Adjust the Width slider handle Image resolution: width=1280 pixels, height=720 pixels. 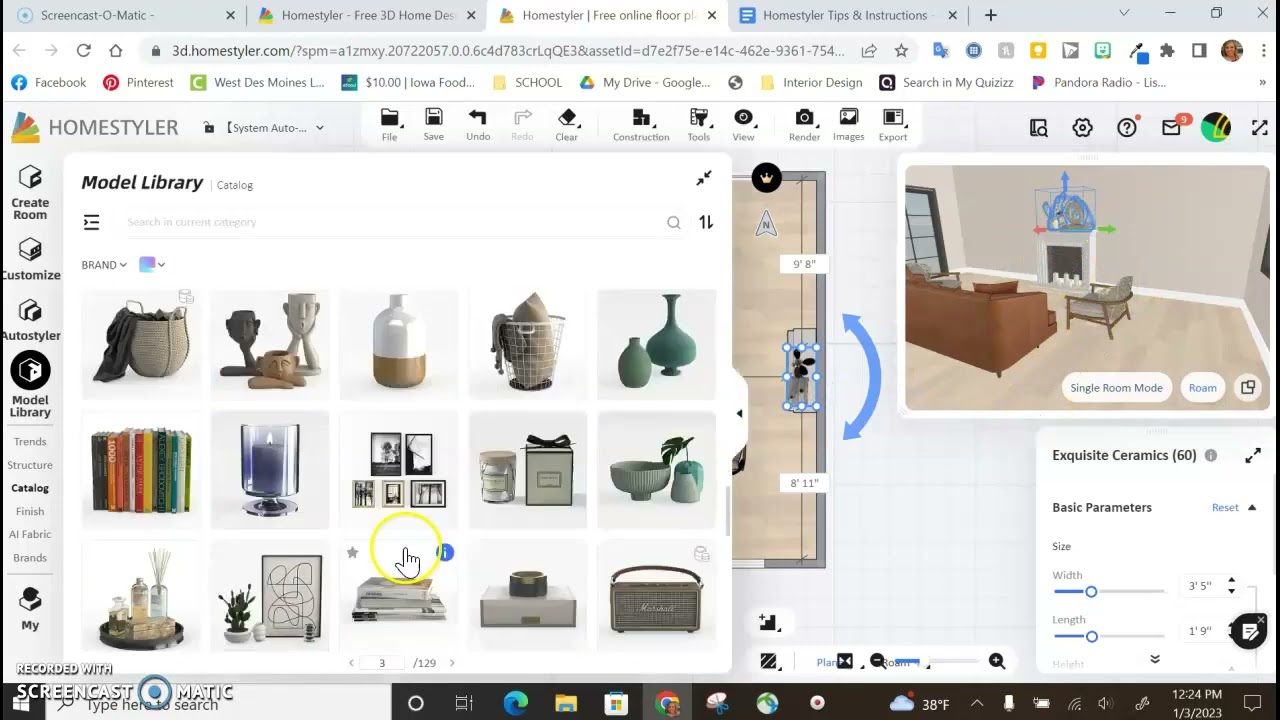point(1091,592)
